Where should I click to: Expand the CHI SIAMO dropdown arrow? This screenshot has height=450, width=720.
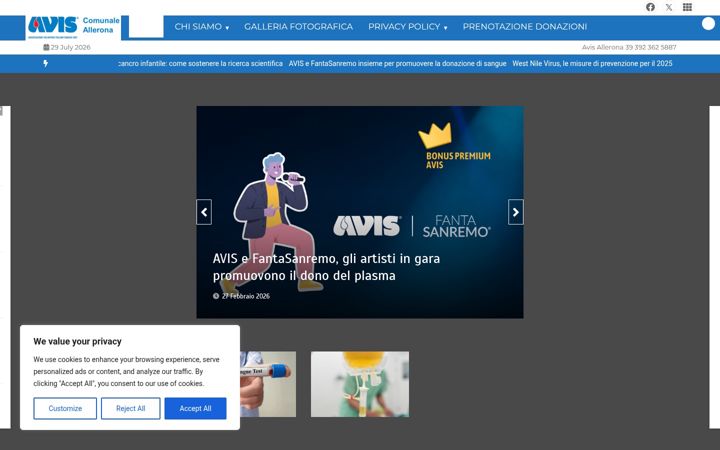[227, 28]
